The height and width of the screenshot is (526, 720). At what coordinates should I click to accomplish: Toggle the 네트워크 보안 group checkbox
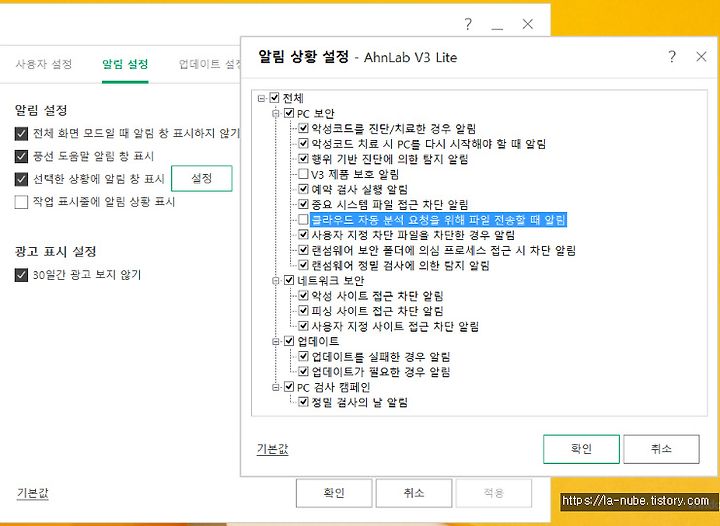(289, 280)
